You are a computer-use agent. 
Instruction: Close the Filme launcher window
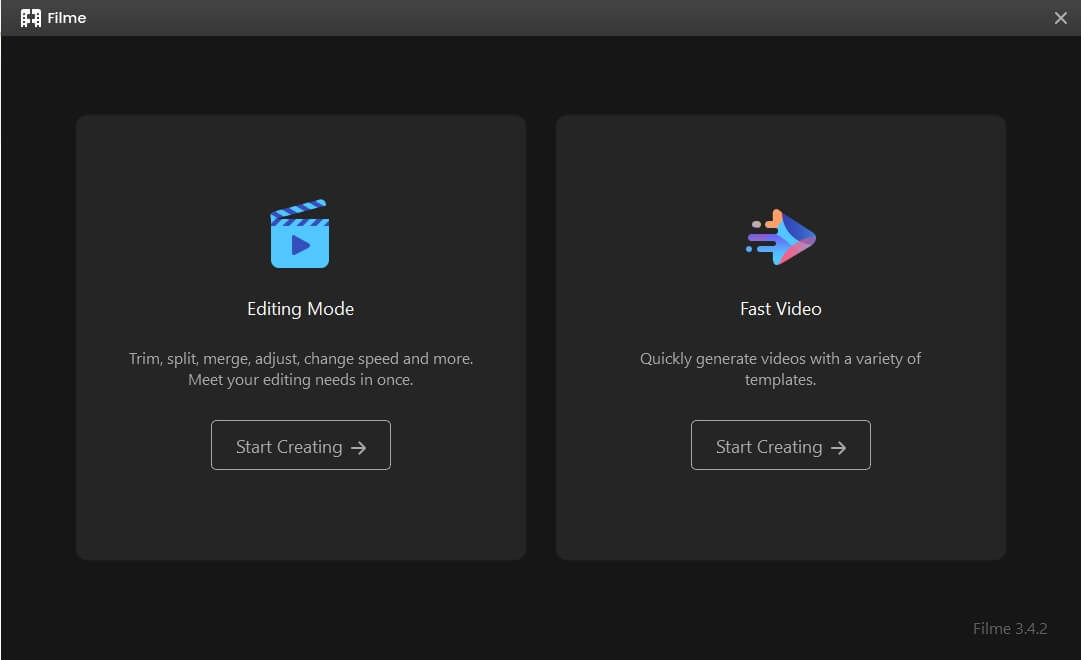(1060, 18)
